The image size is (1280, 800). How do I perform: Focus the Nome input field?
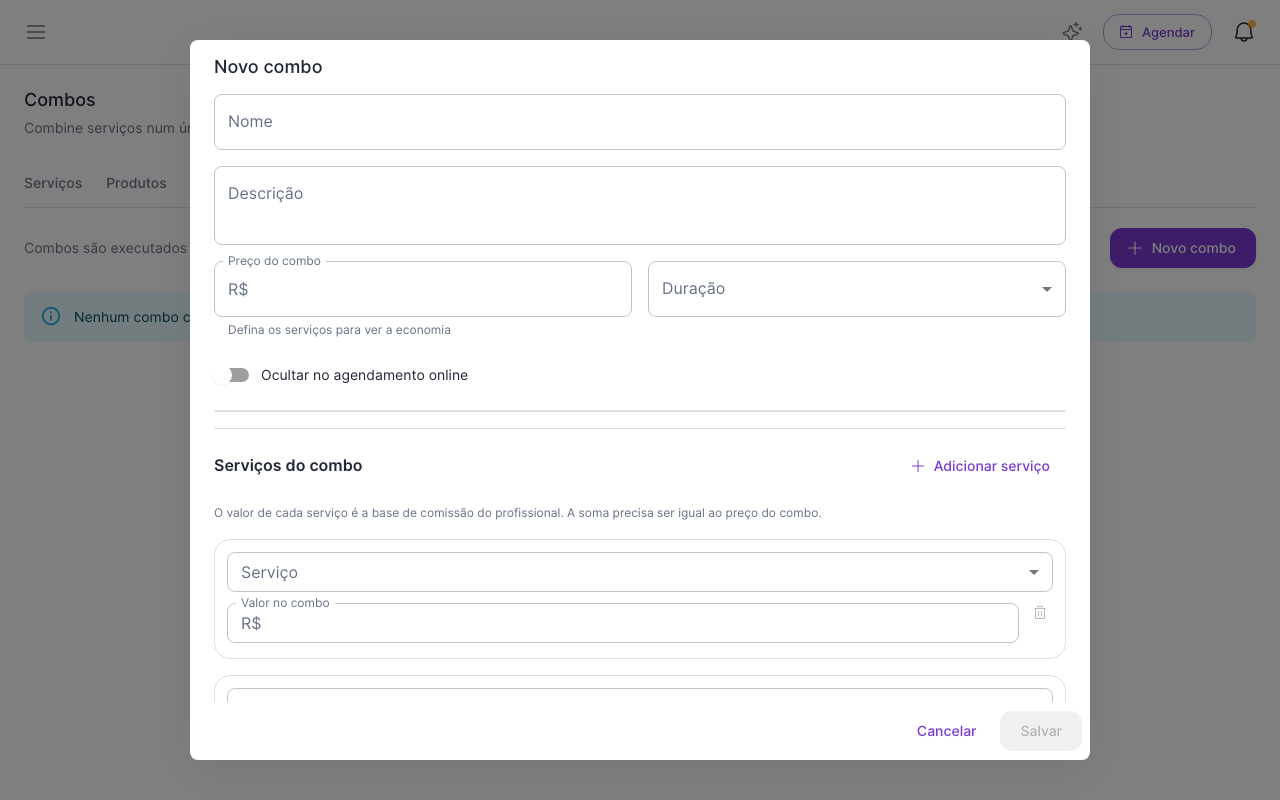640,122
